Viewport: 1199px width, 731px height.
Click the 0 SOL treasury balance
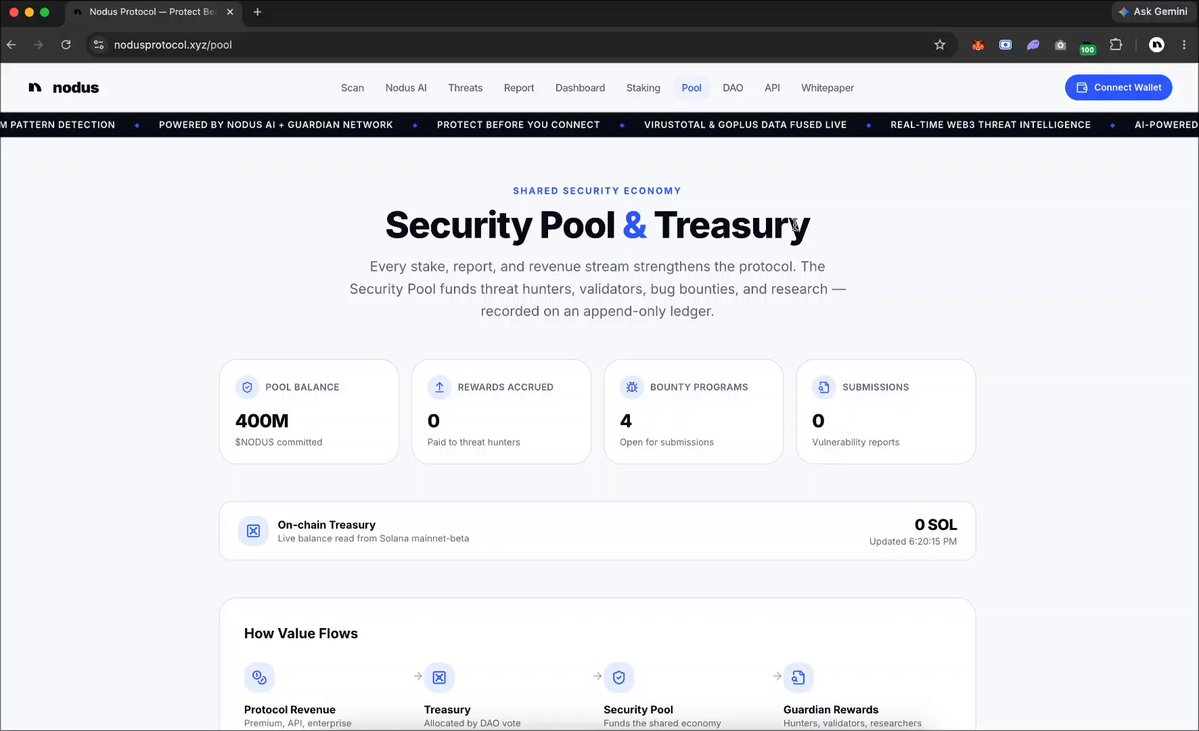click(x=936, y=525)
